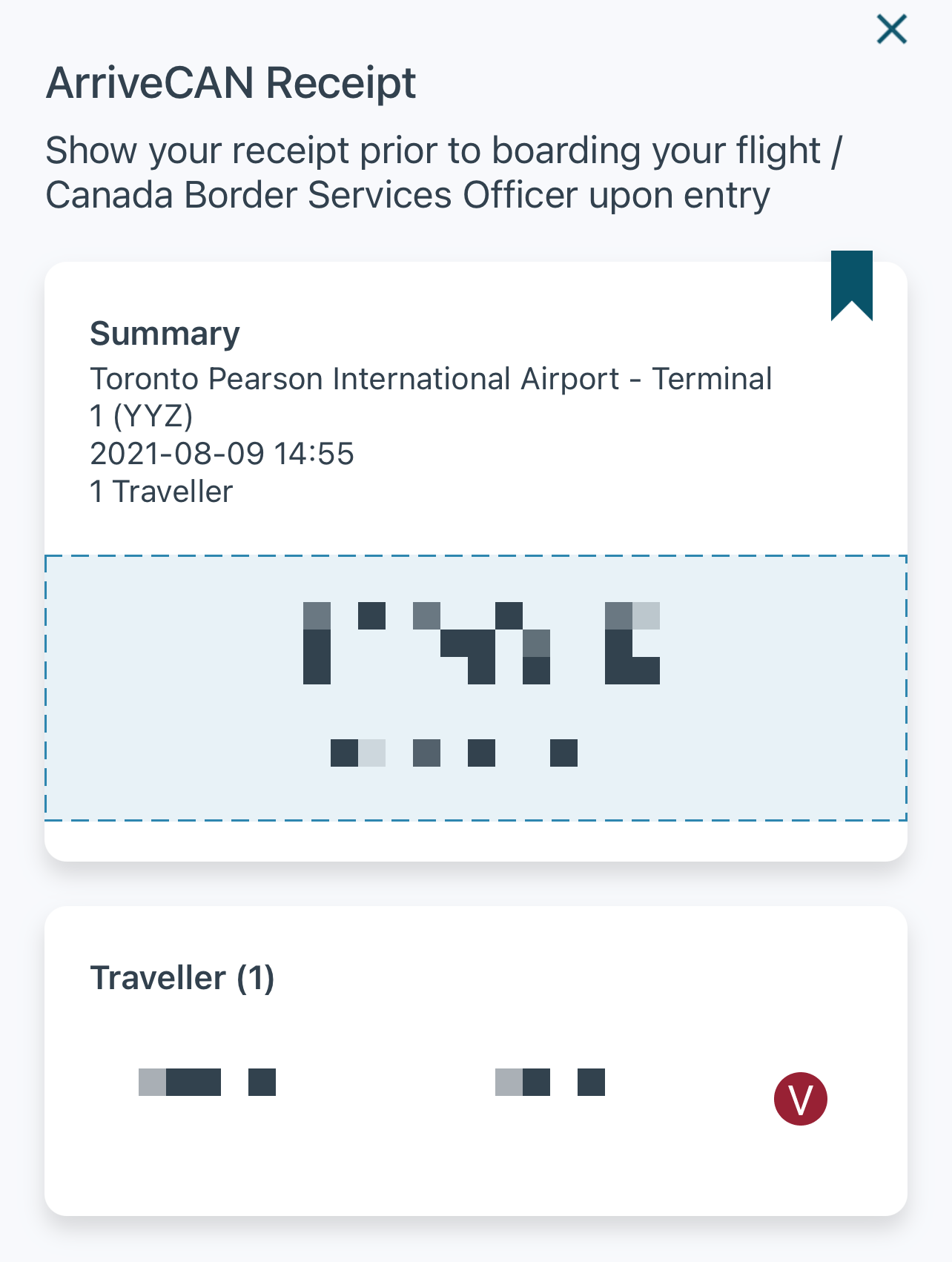Screen dimensions: 952x1262
Task: Select the ArriveCAN Receipt page title
Action: click(x=231, y=83)
